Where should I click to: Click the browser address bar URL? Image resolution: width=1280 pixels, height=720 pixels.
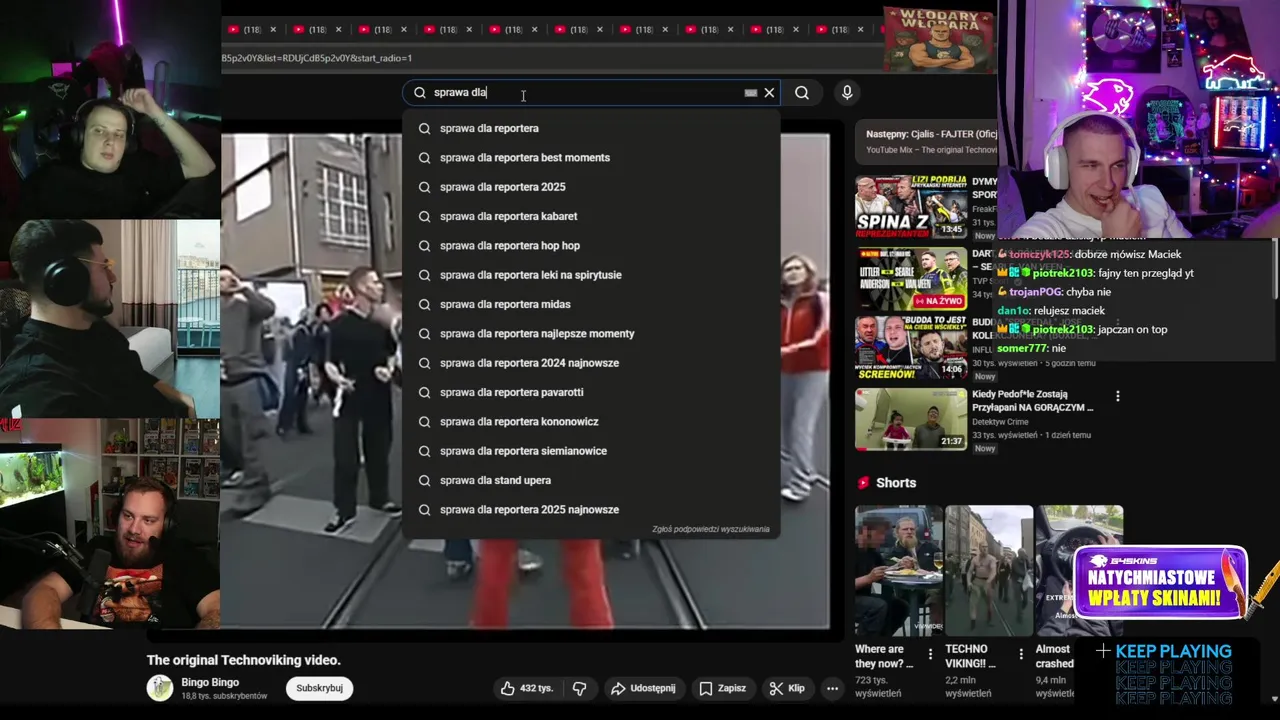coord(317,58)
